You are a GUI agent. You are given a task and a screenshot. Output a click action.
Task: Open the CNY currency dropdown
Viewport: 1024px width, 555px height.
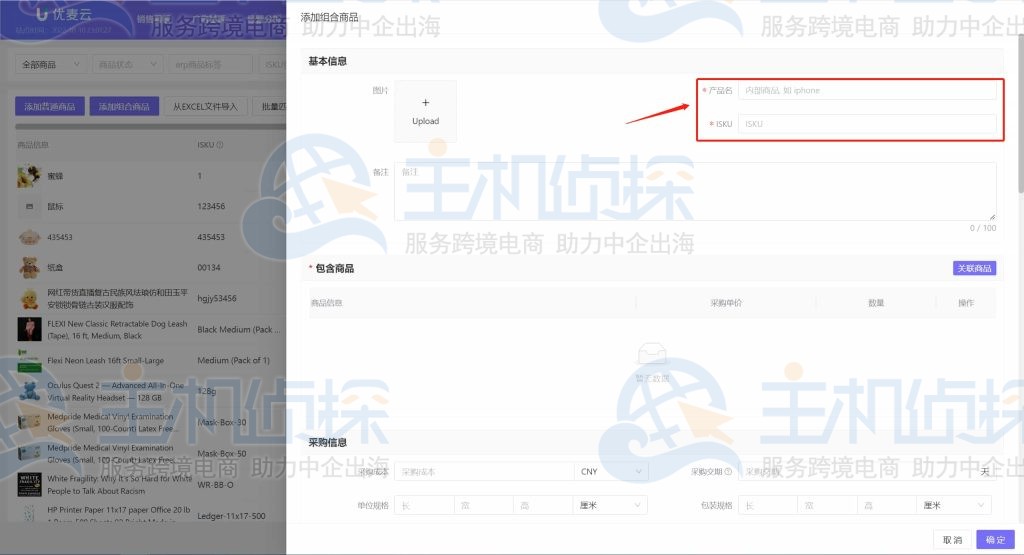point(612,472)
